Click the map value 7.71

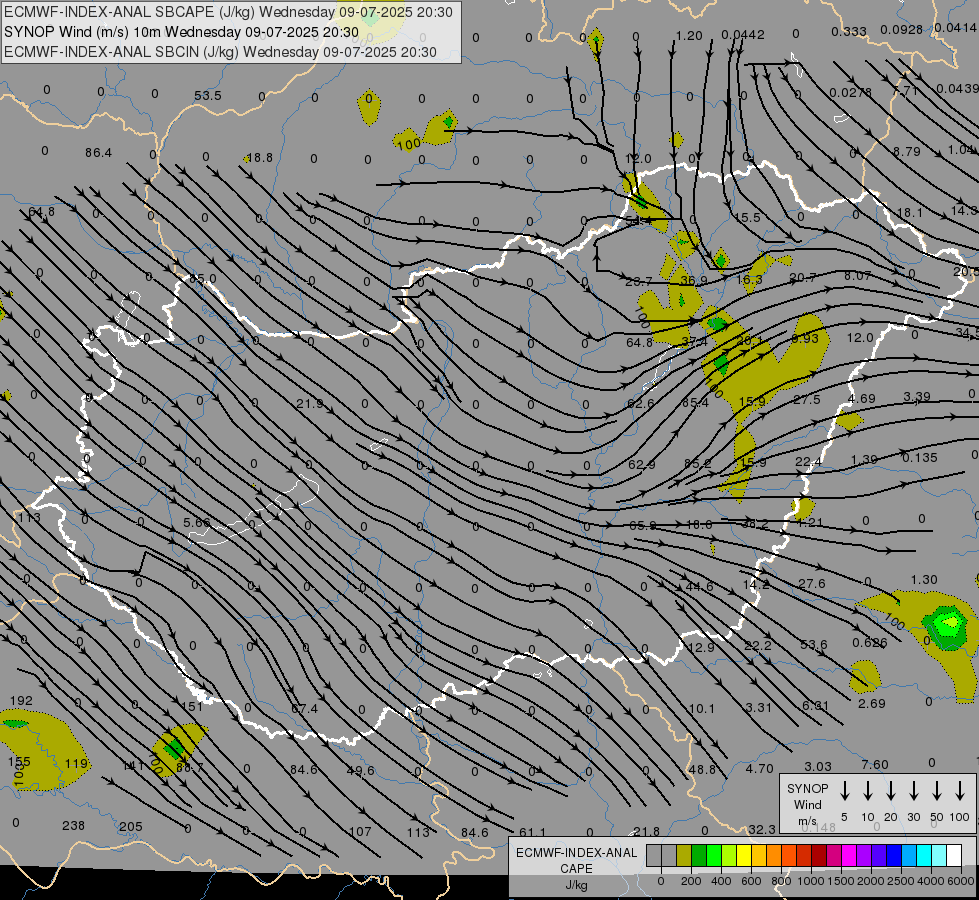coord(905,91)
